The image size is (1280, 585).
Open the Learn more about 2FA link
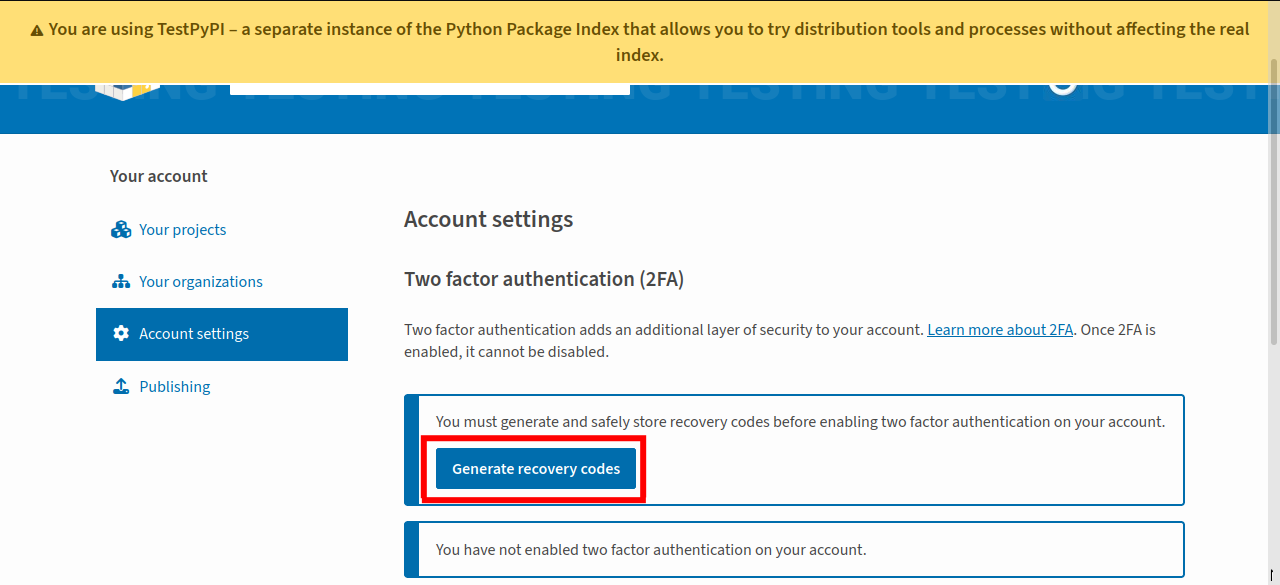[1000, 330]
